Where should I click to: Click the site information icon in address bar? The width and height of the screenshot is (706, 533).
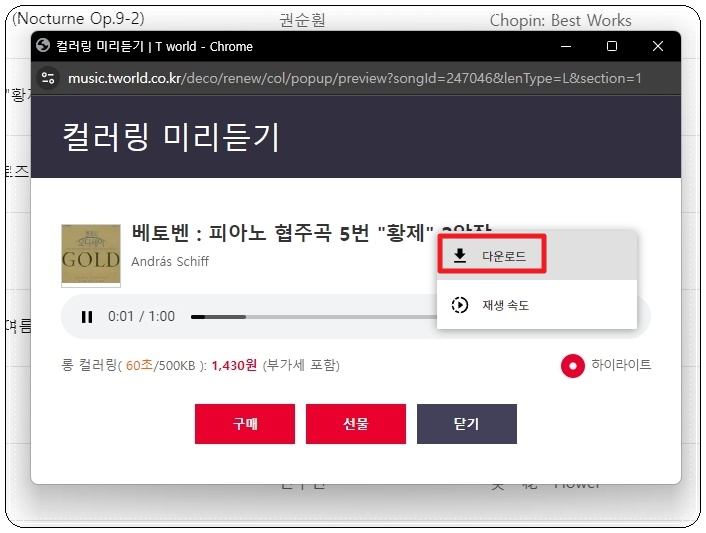pos(48,78)
